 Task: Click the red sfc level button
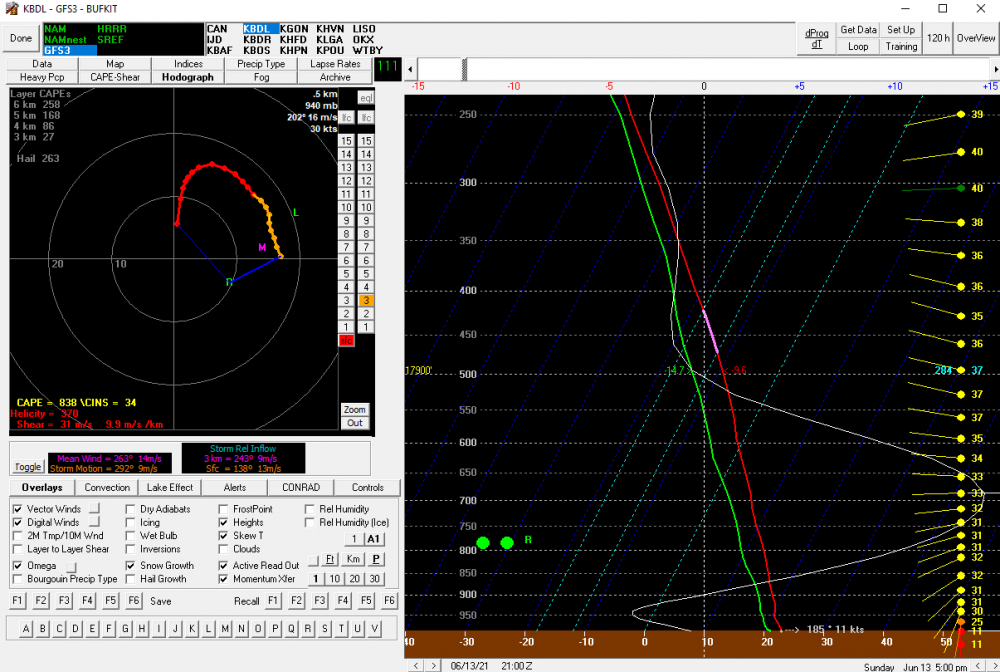click(346, 340)
